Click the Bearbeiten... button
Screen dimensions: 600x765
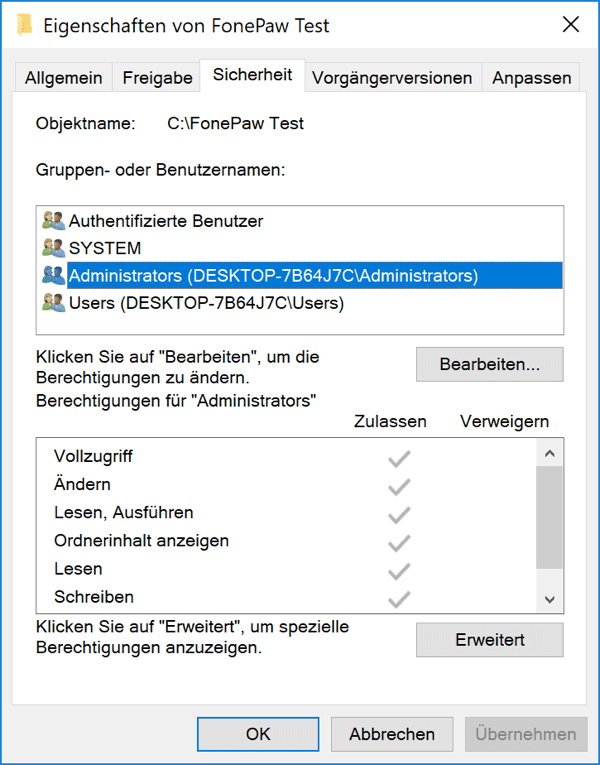pyautogui.click(x=490, y=364)
